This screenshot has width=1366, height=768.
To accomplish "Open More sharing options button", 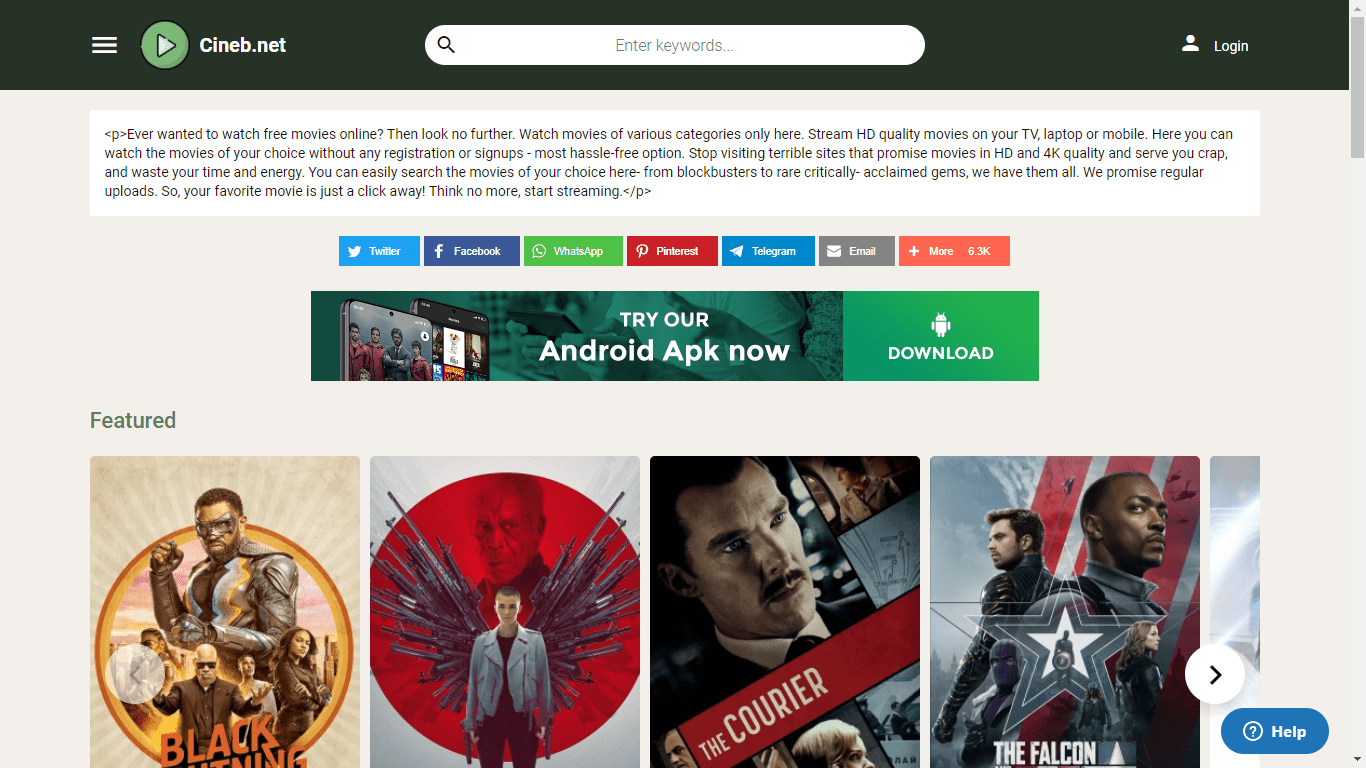I will click(x=954, y=251).
